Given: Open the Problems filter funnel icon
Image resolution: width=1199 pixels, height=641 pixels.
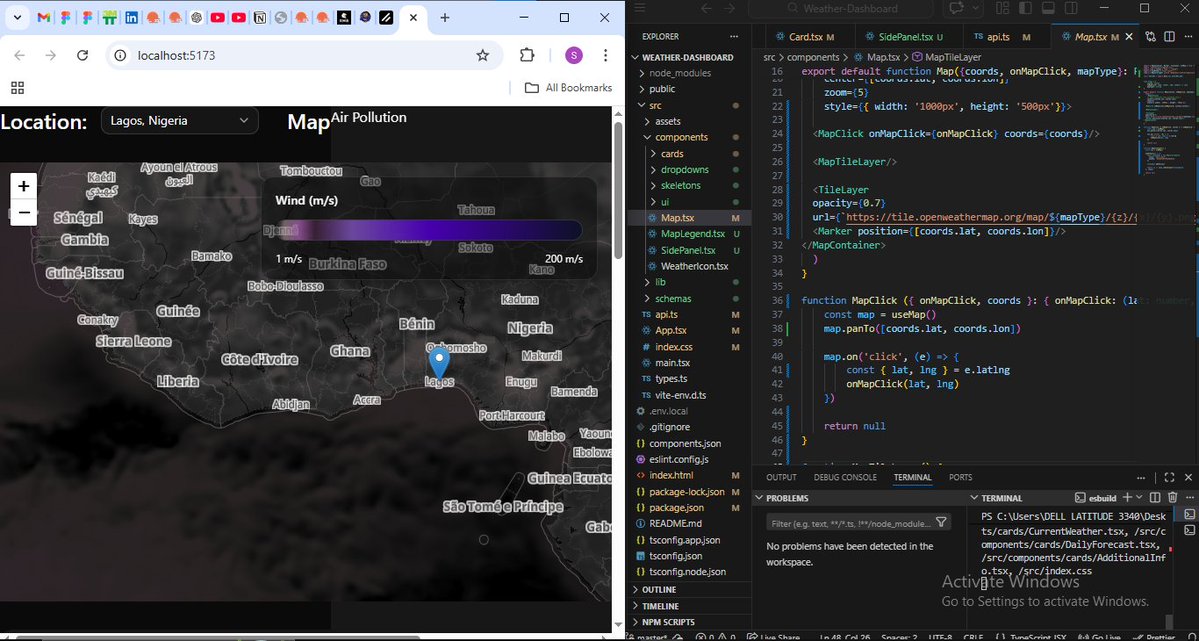Looking at the screenshot, I should coord(941,521).
